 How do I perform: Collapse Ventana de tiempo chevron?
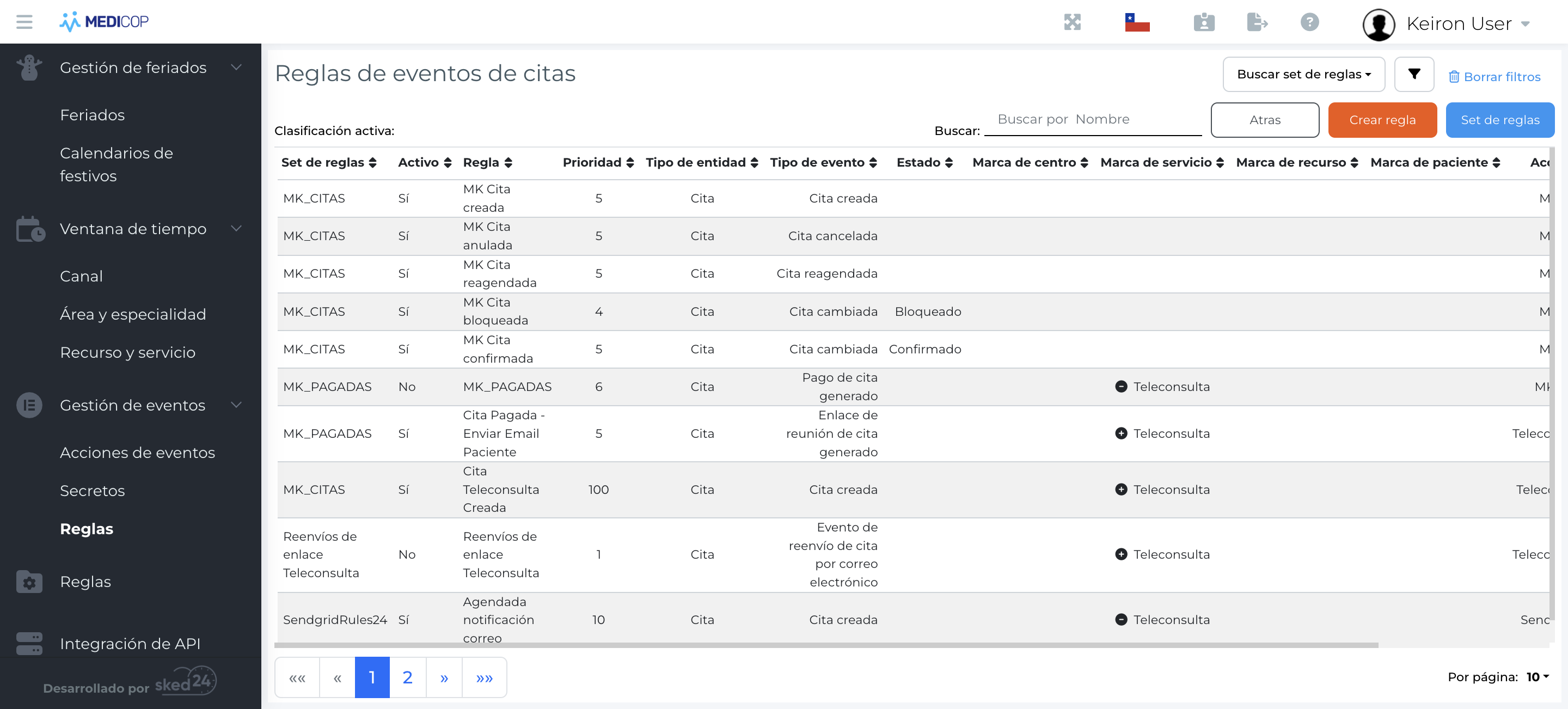click(x=236, y=228)
